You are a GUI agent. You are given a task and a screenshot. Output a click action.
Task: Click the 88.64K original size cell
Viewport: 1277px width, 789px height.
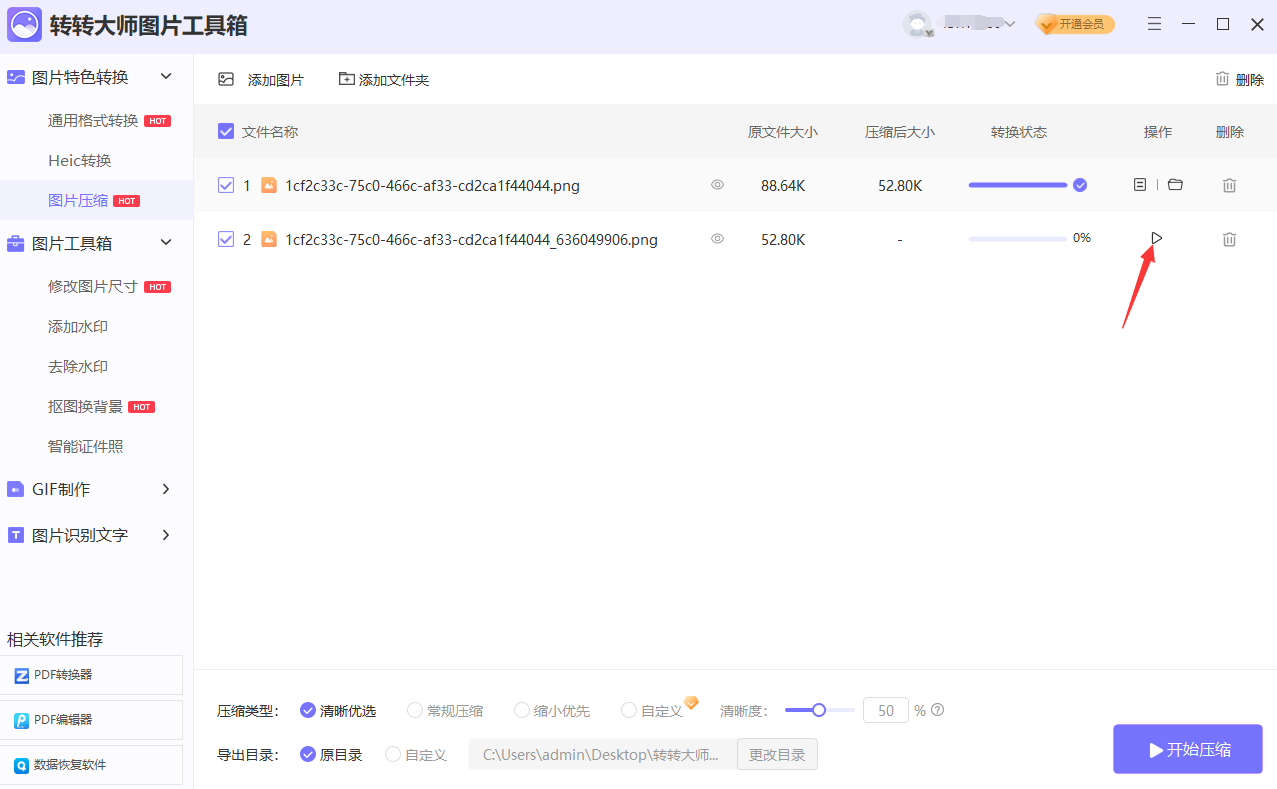[x=782, y=185]
